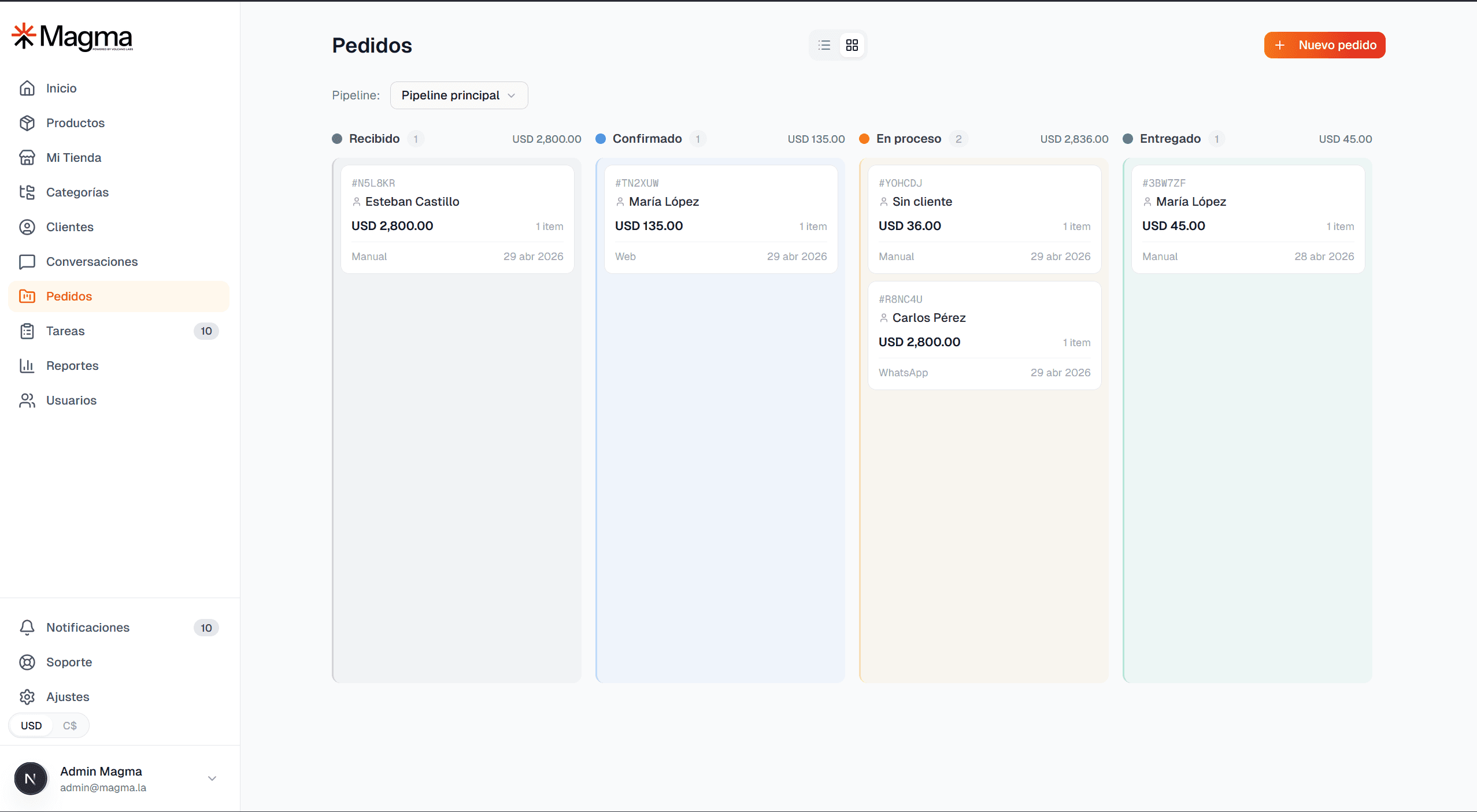This screenshot has height=812, width=1477.
Task: Activate the grid view toggle
Action: coord(851,45)
